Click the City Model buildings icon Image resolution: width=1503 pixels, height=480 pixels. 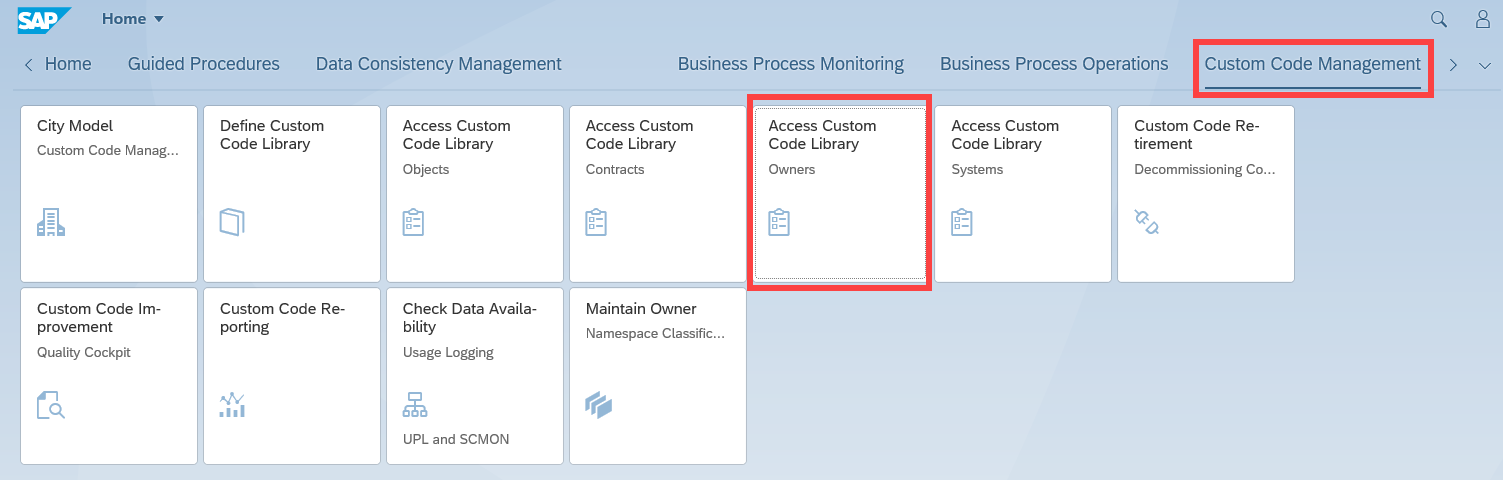[x=50, y=222]
